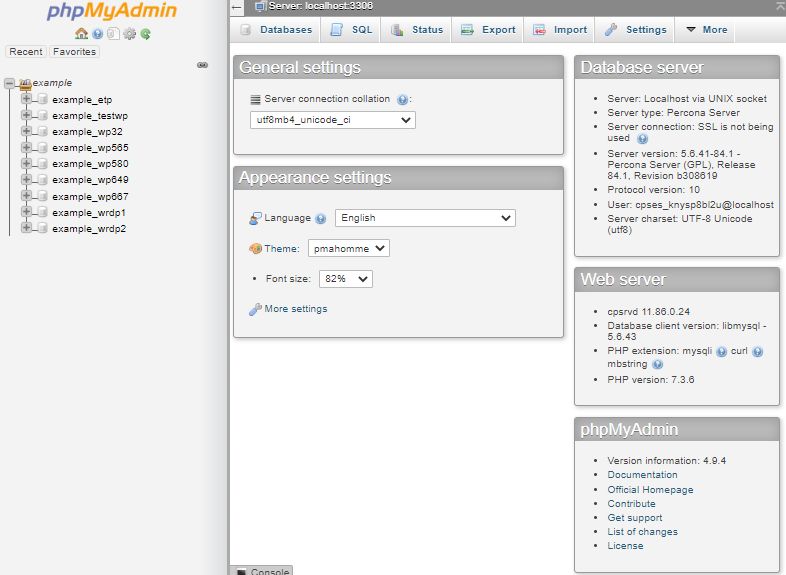This screenshot has height=575, width=786.
Task: Click the example group label
Action: pos(52,83)
